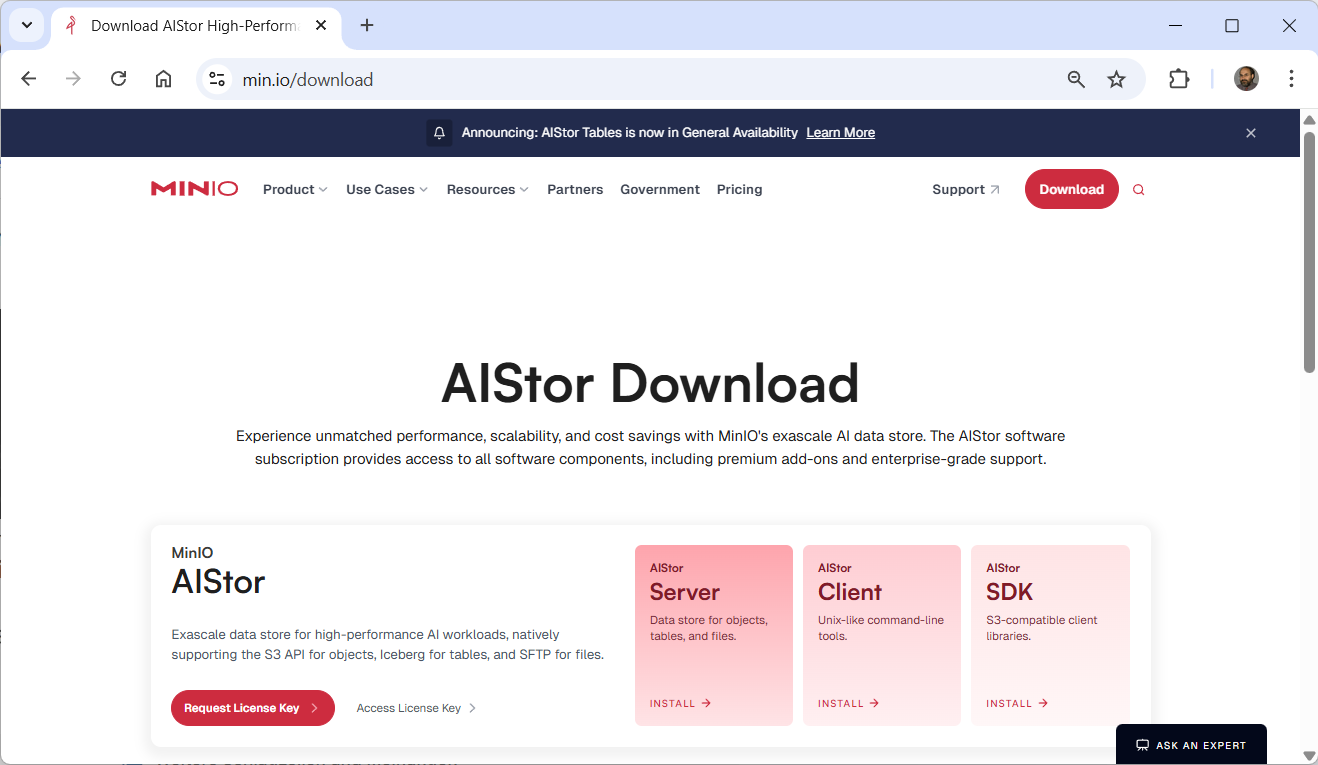Viewport: 1318px width, 765px height.
Task: Dismiss the announcement banner with X
Action: (x=1250, y=133)
